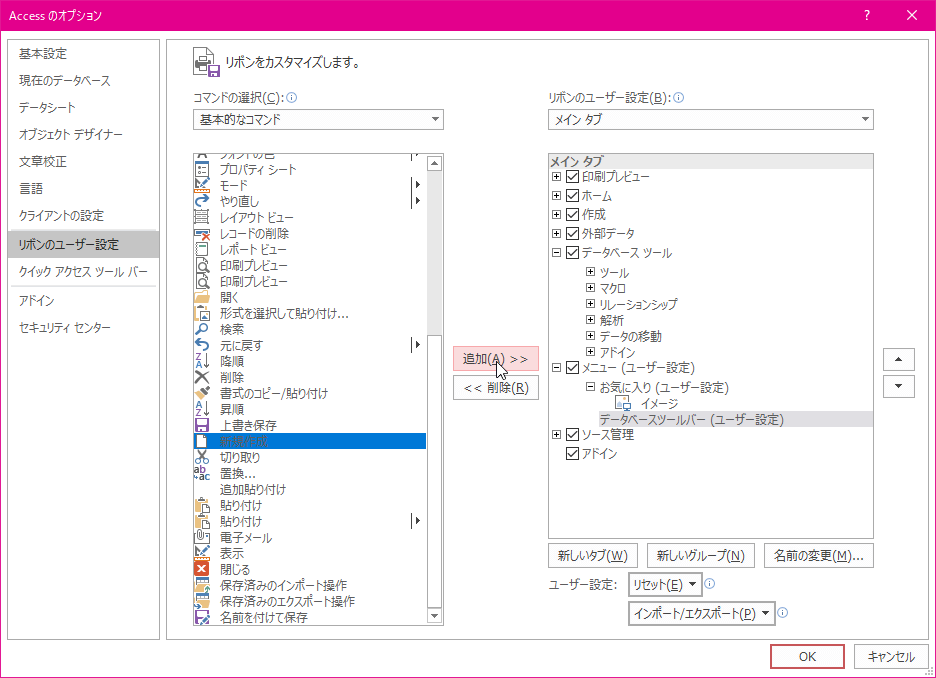The height and width of the screenshot is (678, 936).
Task: Click help question mark in title bar
Action: [x=867, y=16]
